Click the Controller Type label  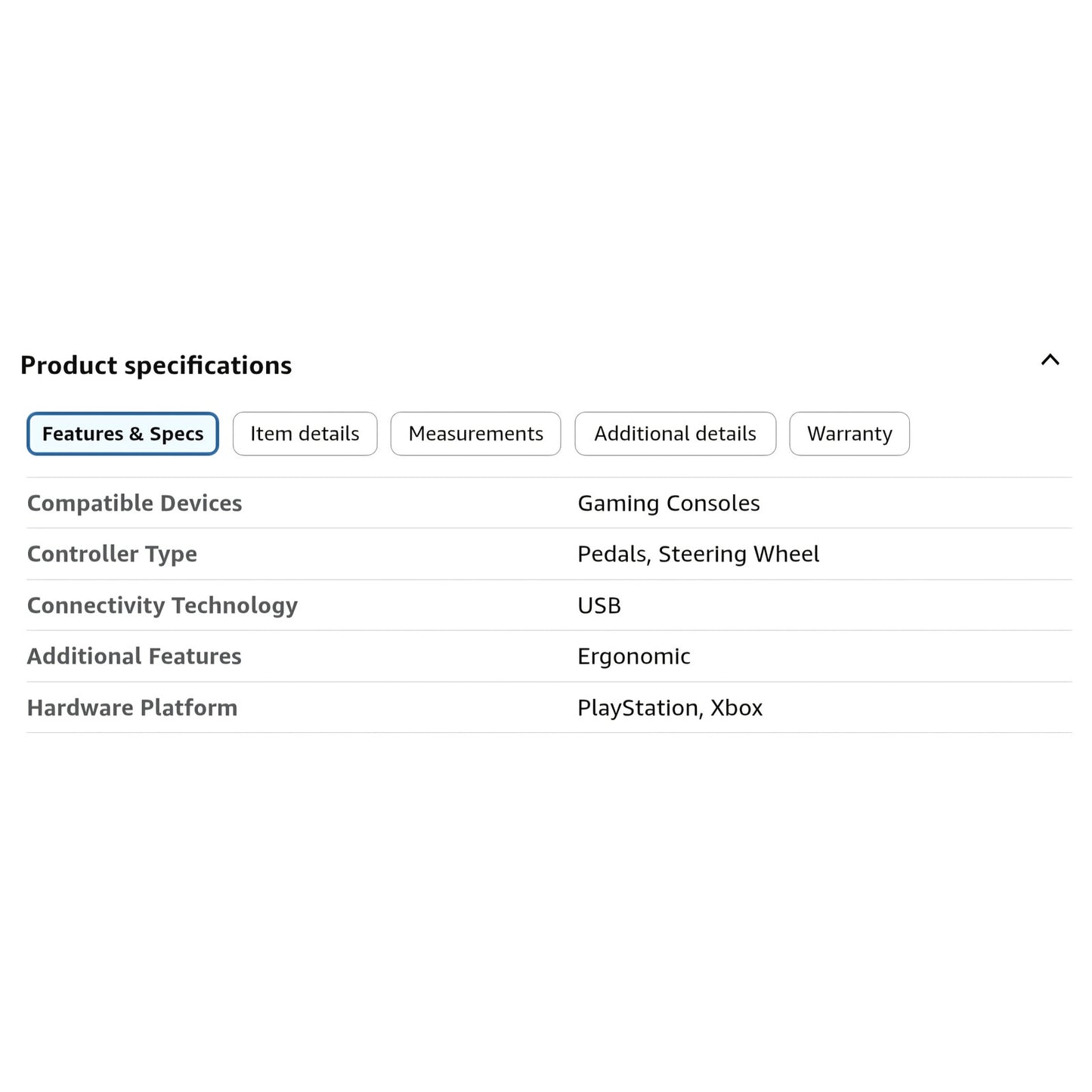tap(112, 554)
